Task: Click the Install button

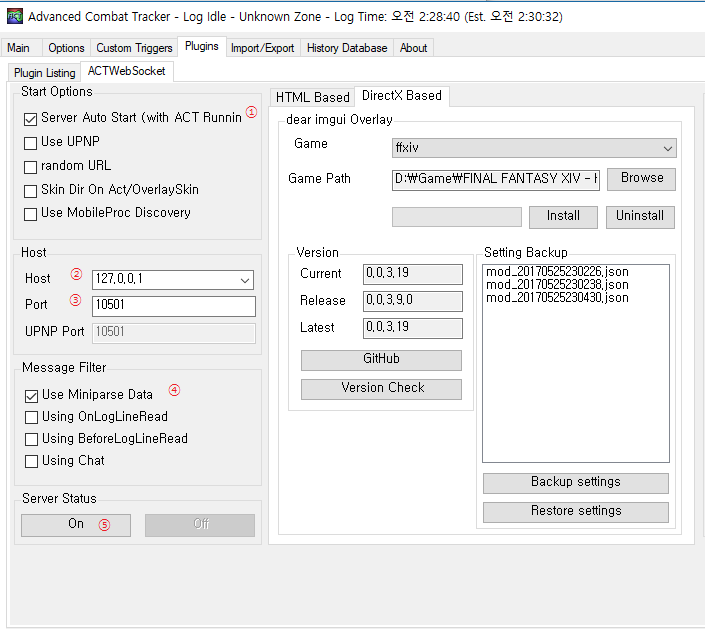Action: [x=563, y=217]
